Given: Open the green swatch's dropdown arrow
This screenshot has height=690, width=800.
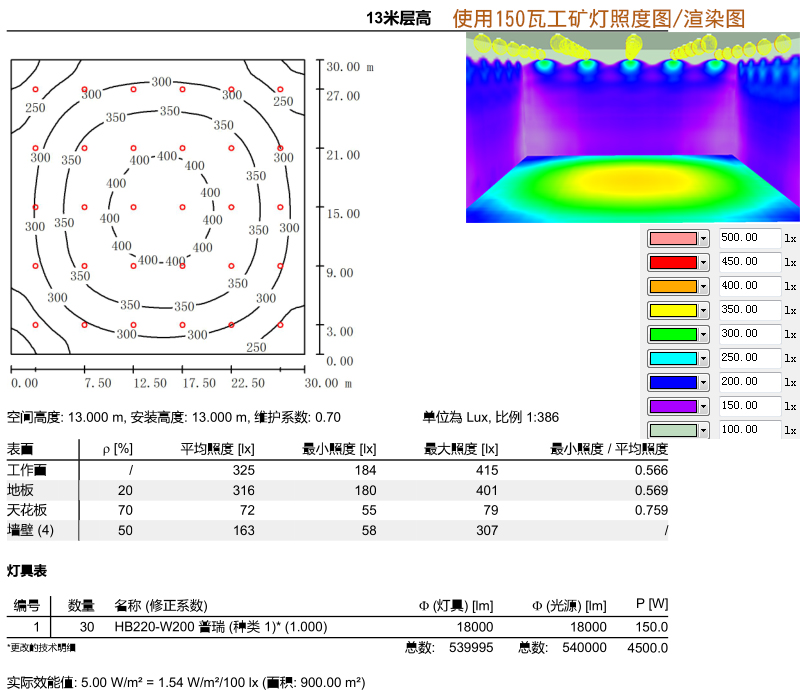Looking at the screenshot, I should (703, 334).
